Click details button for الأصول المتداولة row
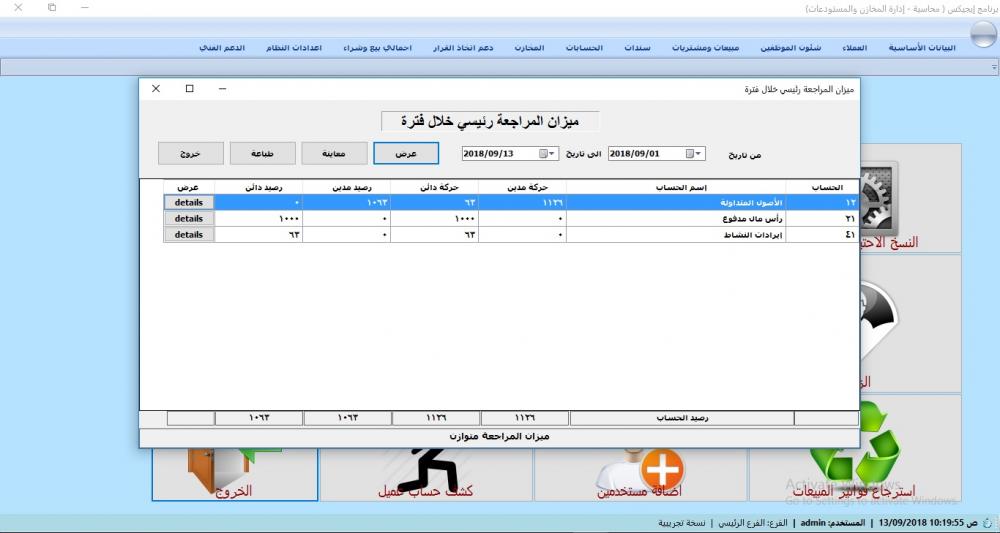Image resolution: width=1000 pixels, height=533 pixels. coord(189,202)
